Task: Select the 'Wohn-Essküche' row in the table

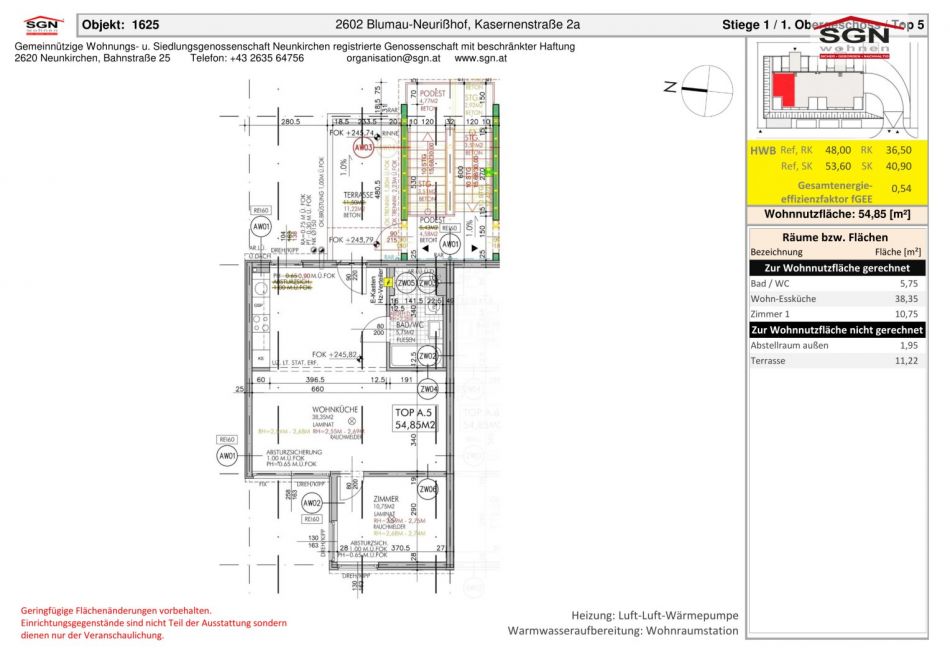Action: pyautogui.click(x=835, y=298)
